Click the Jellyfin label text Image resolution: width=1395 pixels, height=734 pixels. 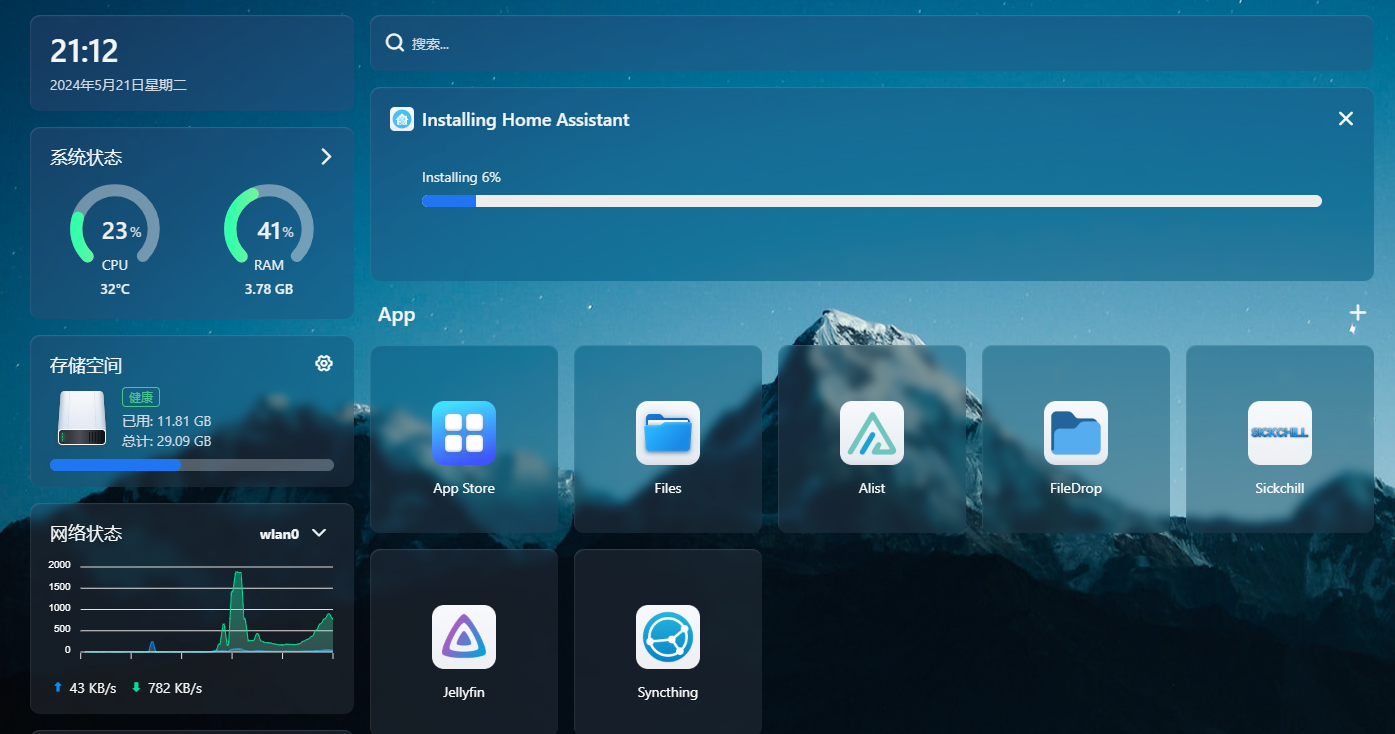(x=464, y=692)
